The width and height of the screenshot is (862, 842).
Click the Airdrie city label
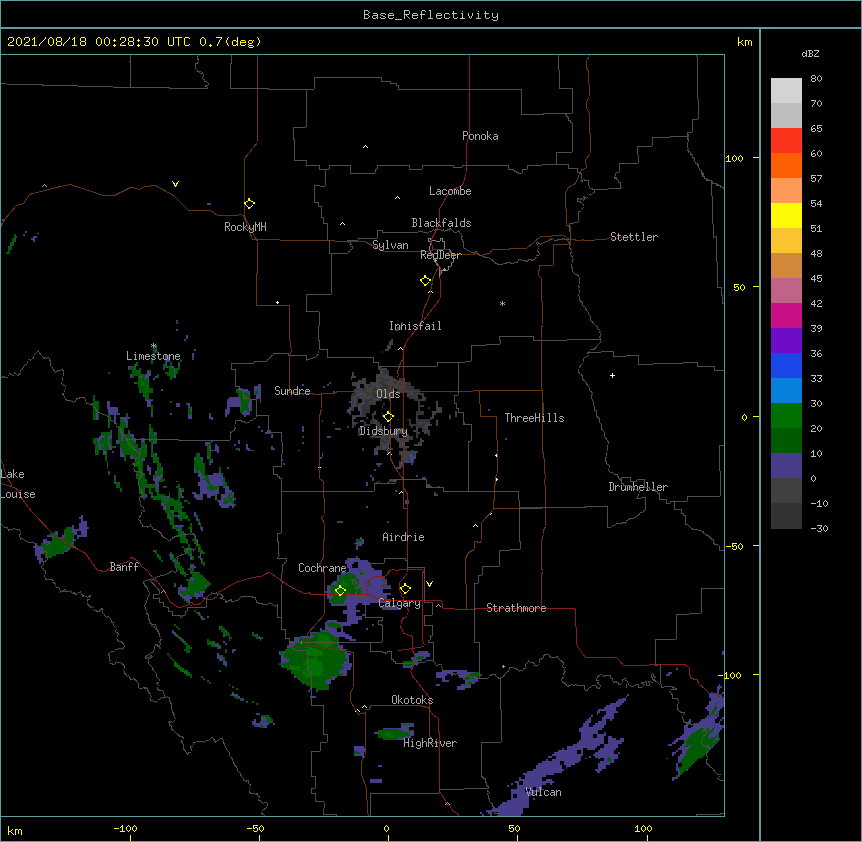pos(403,537)
